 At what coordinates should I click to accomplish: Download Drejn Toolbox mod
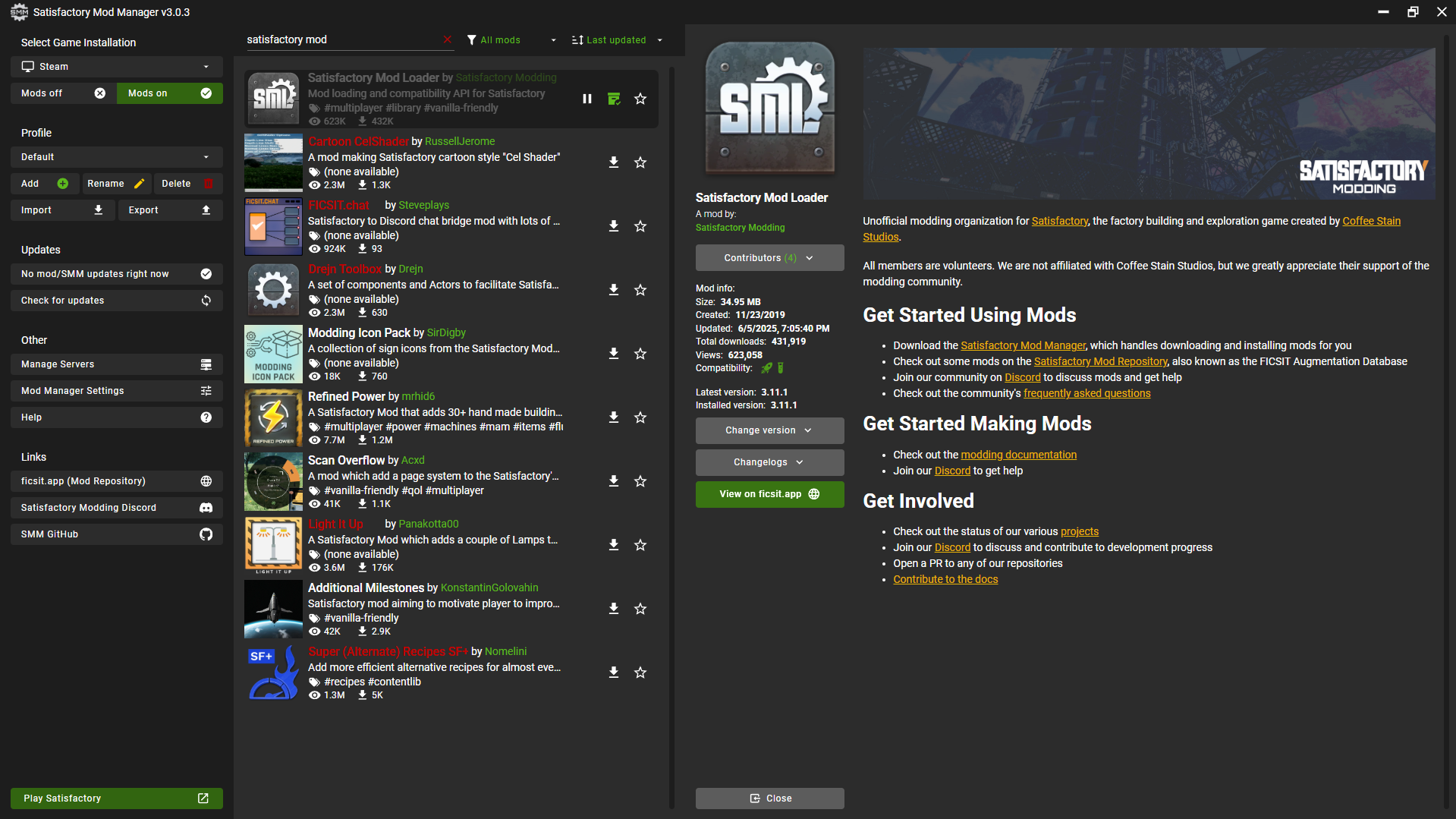click(614, 290)
